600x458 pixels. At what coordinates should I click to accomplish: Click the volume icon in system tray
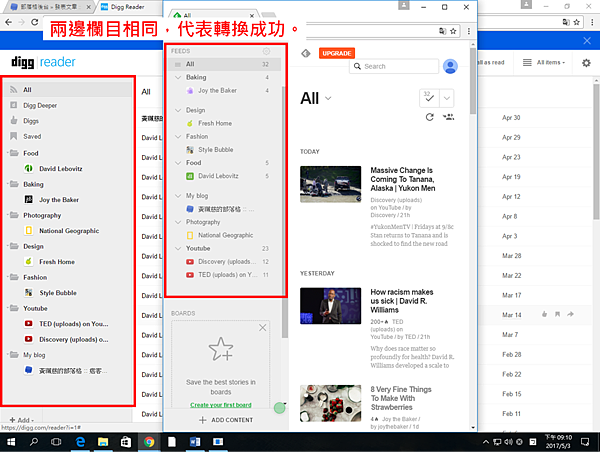508,442
